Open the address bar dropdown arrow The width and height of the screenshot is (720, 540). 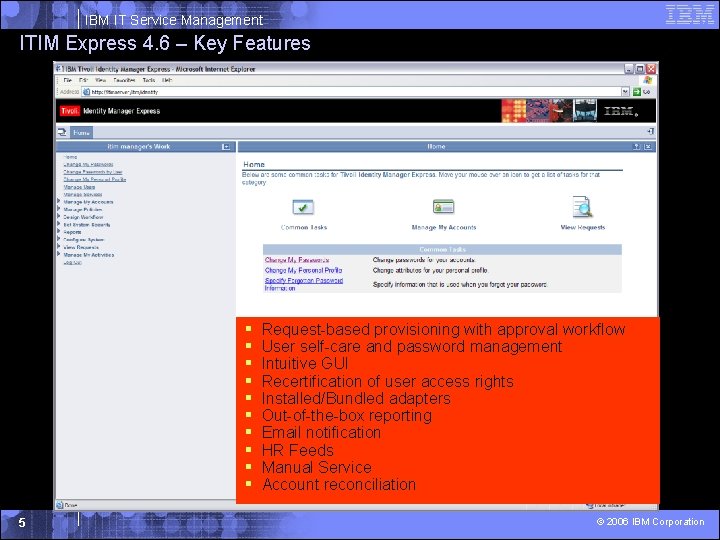tap(625, 92)
